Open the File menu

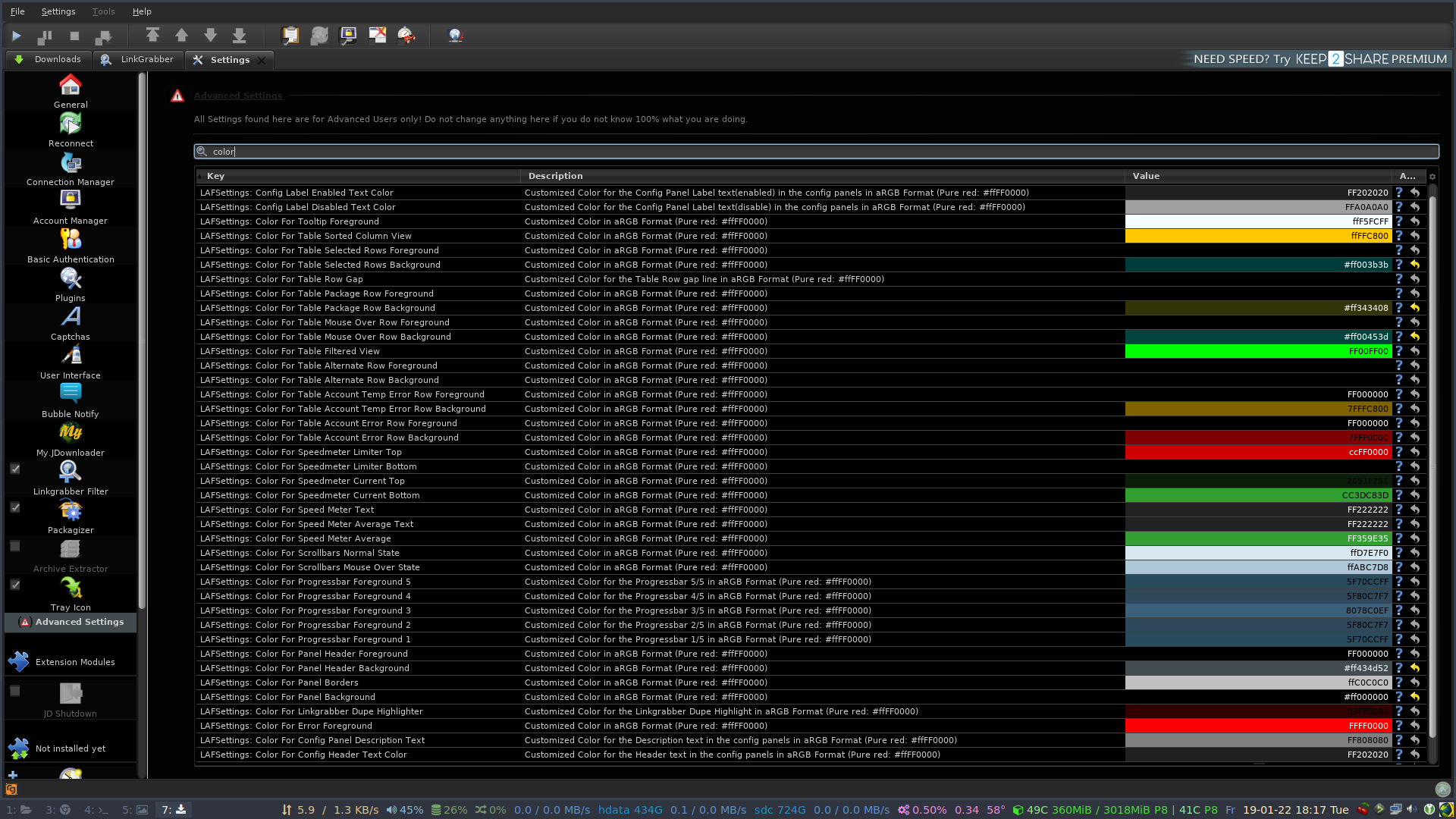(17, 11)
